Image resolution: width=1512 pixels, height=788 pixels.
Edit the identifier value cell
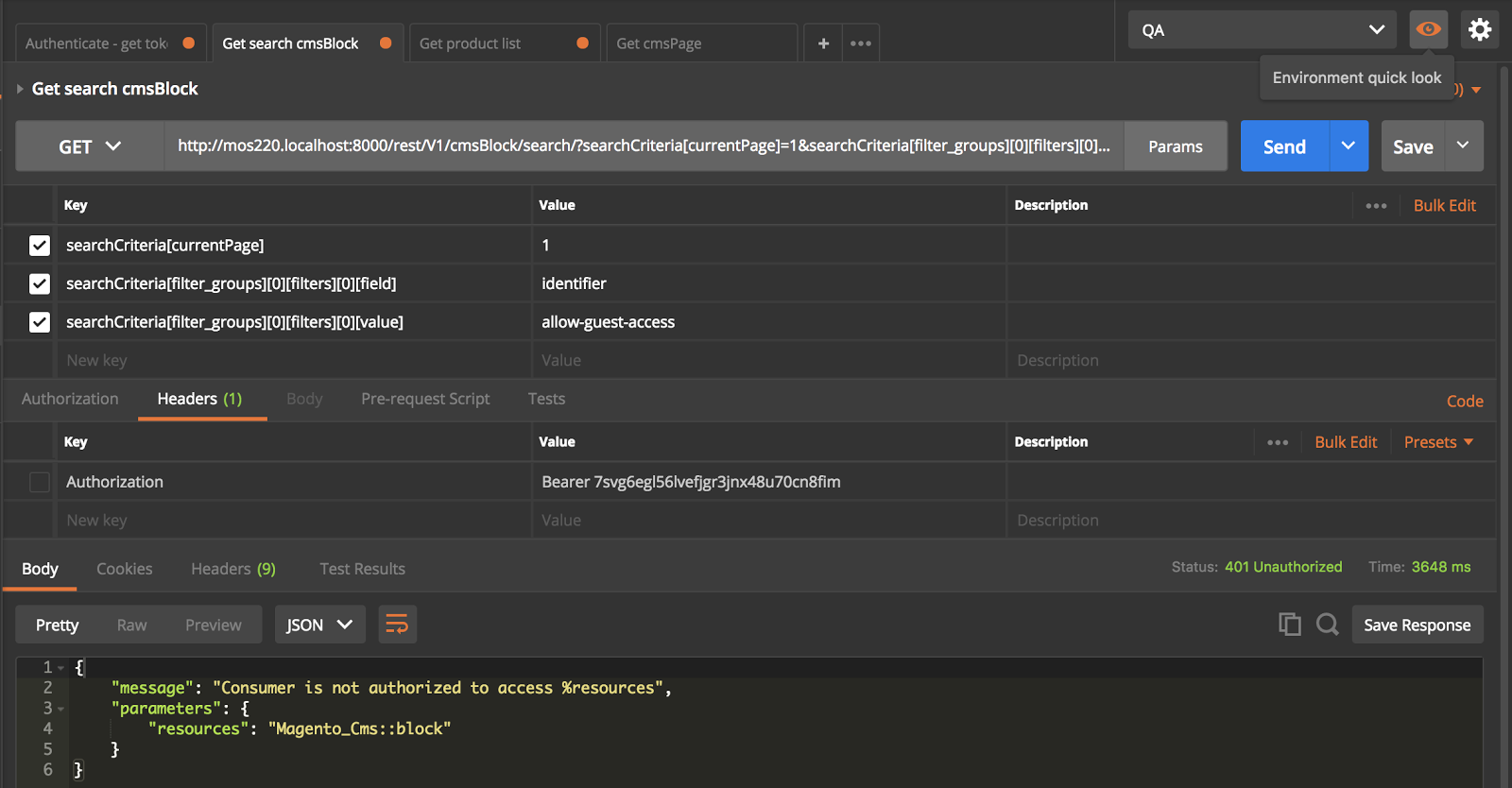pos(768,283)
